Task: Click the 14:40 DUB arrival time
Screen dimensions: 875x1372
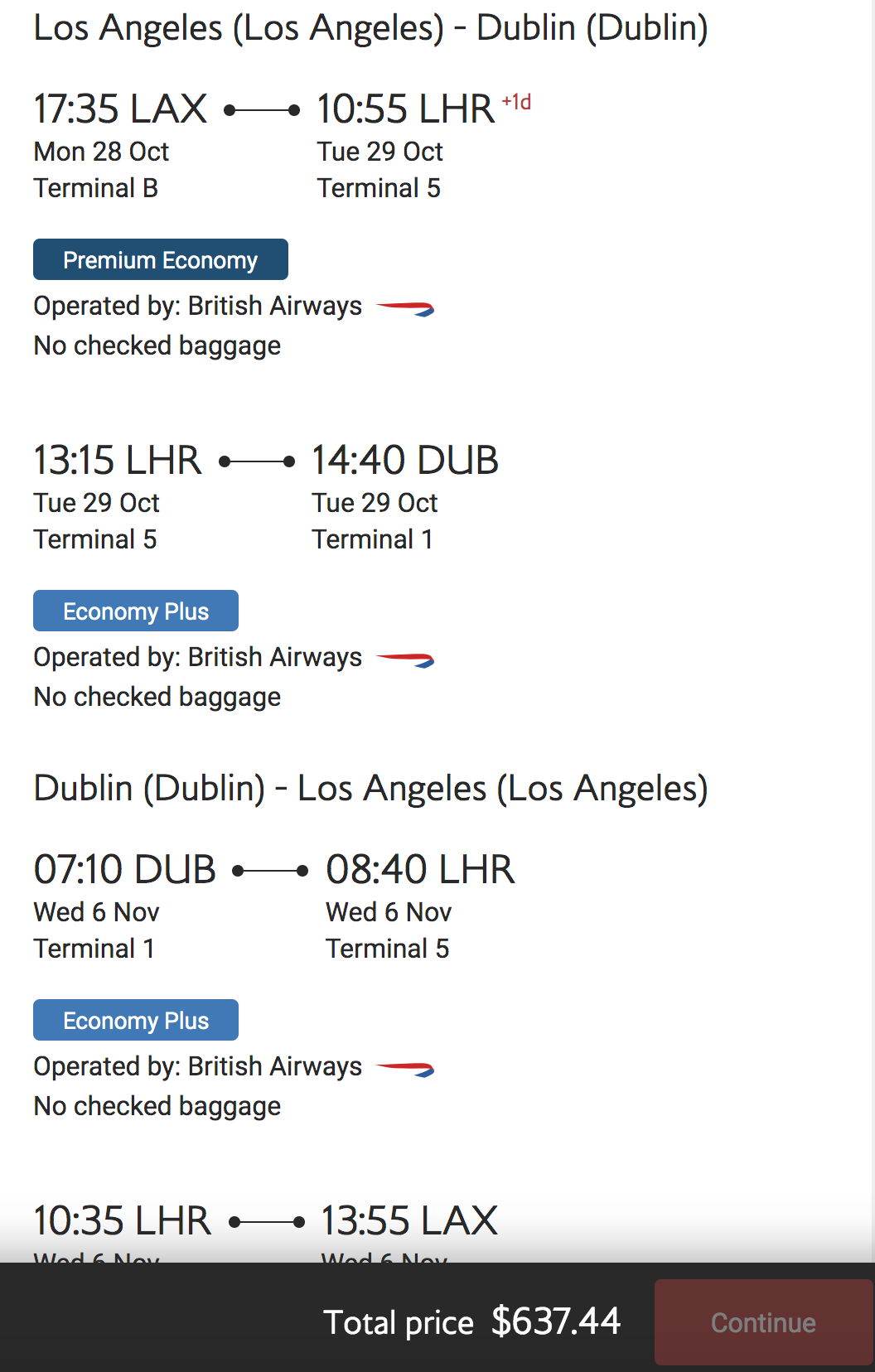Action: [405, 461]
